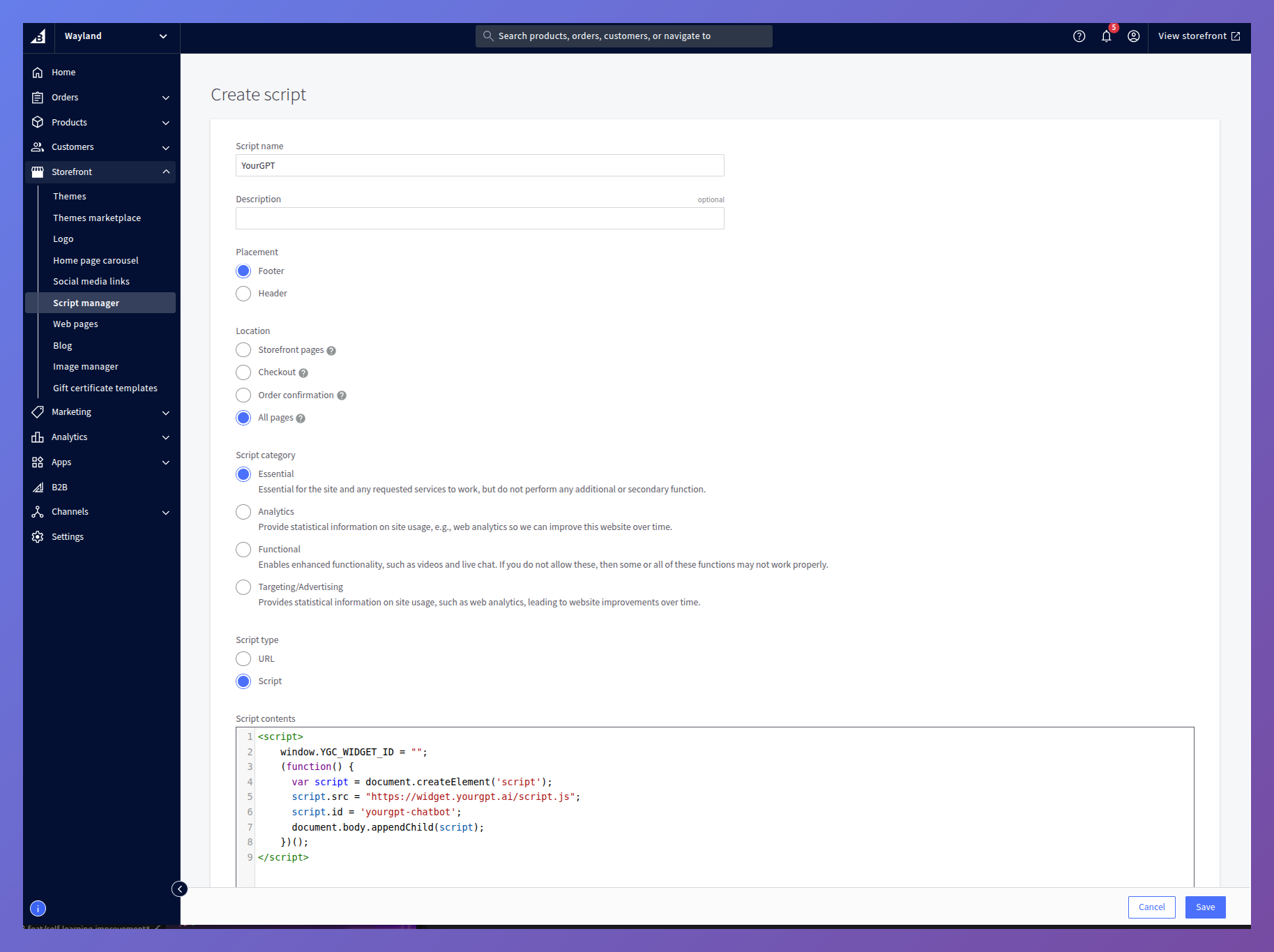This screenshot has width=1274, height=952.
Task: Click inside the Script contents code editor
Action: click(x=715, y=807)
